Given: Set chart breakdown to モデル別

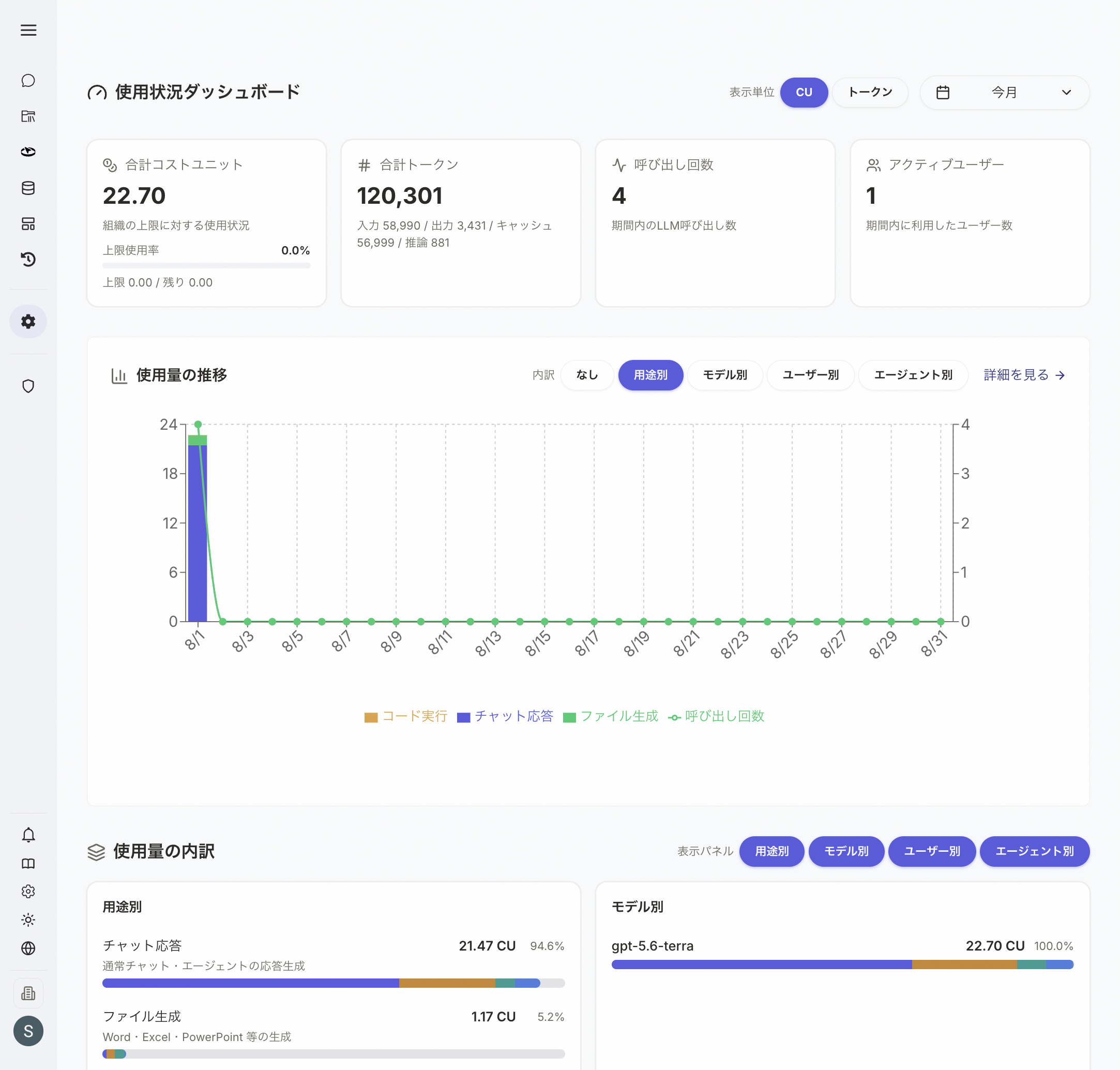Looking at the screenshot, I should tap(725, 375).
